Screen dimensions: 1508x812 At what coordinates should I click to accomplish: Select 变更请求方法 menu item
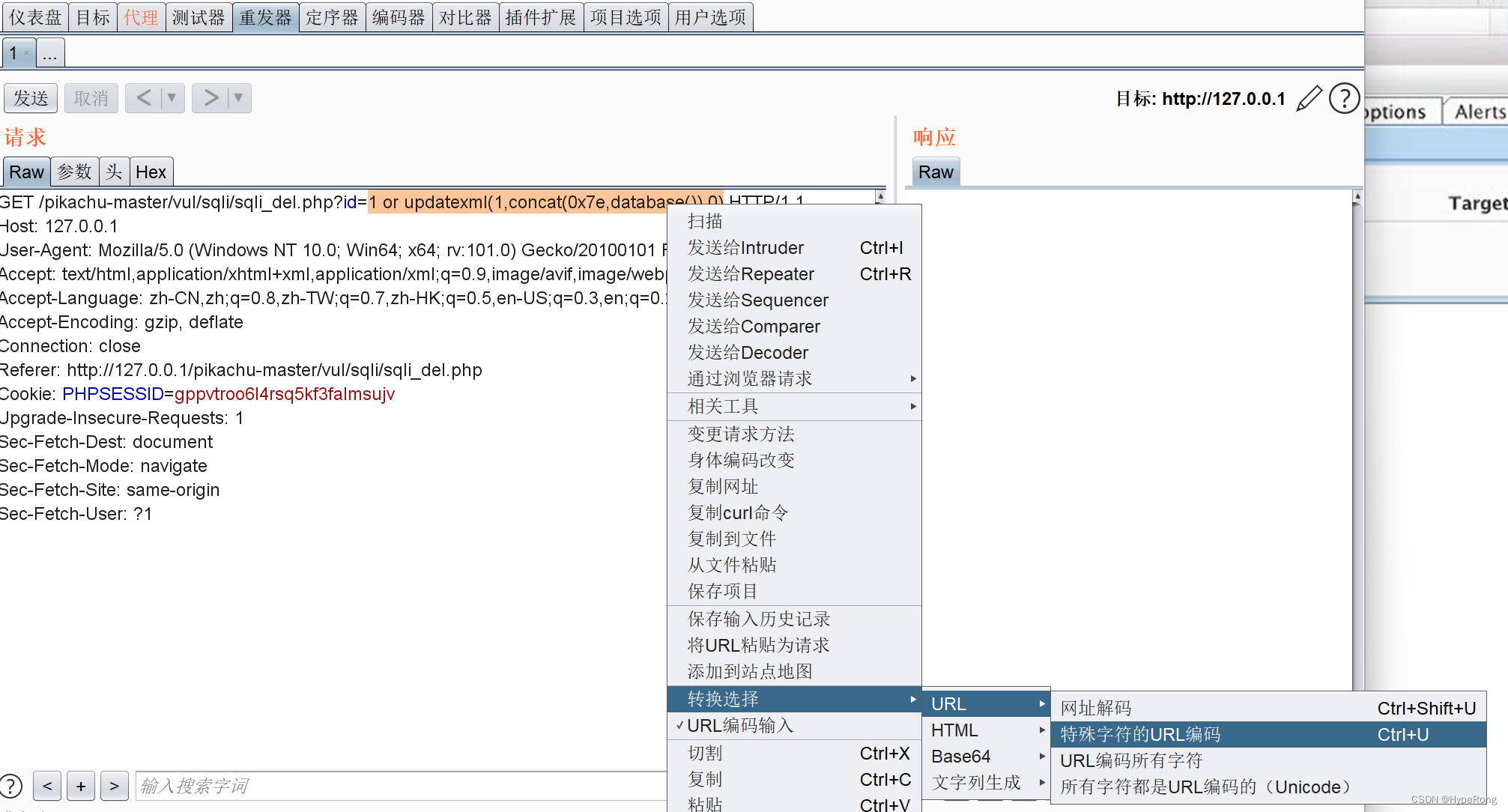[x=794, y=434]
